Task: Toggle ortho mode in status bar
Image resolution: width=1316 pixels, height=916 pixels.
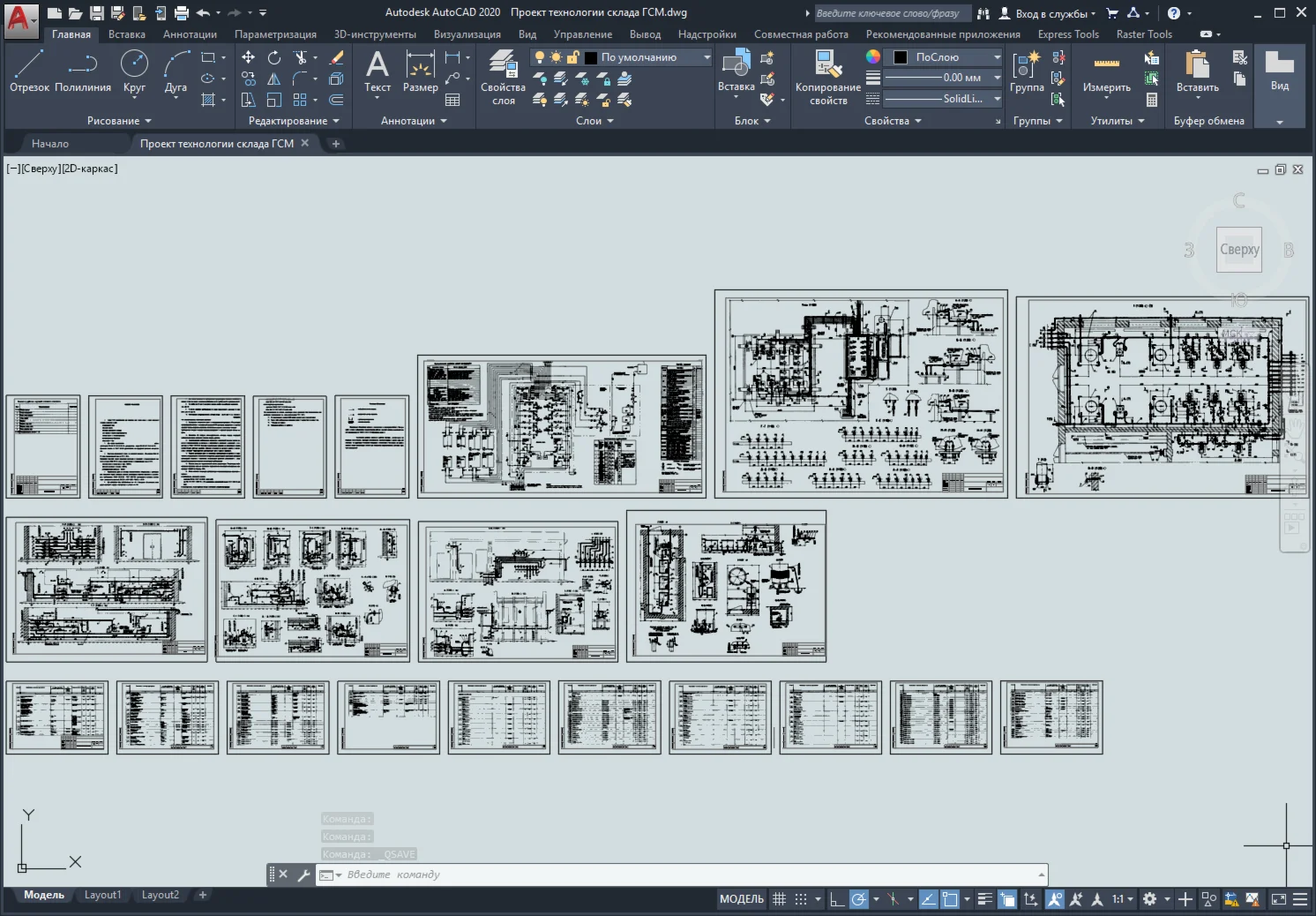Action: (837, 899)
